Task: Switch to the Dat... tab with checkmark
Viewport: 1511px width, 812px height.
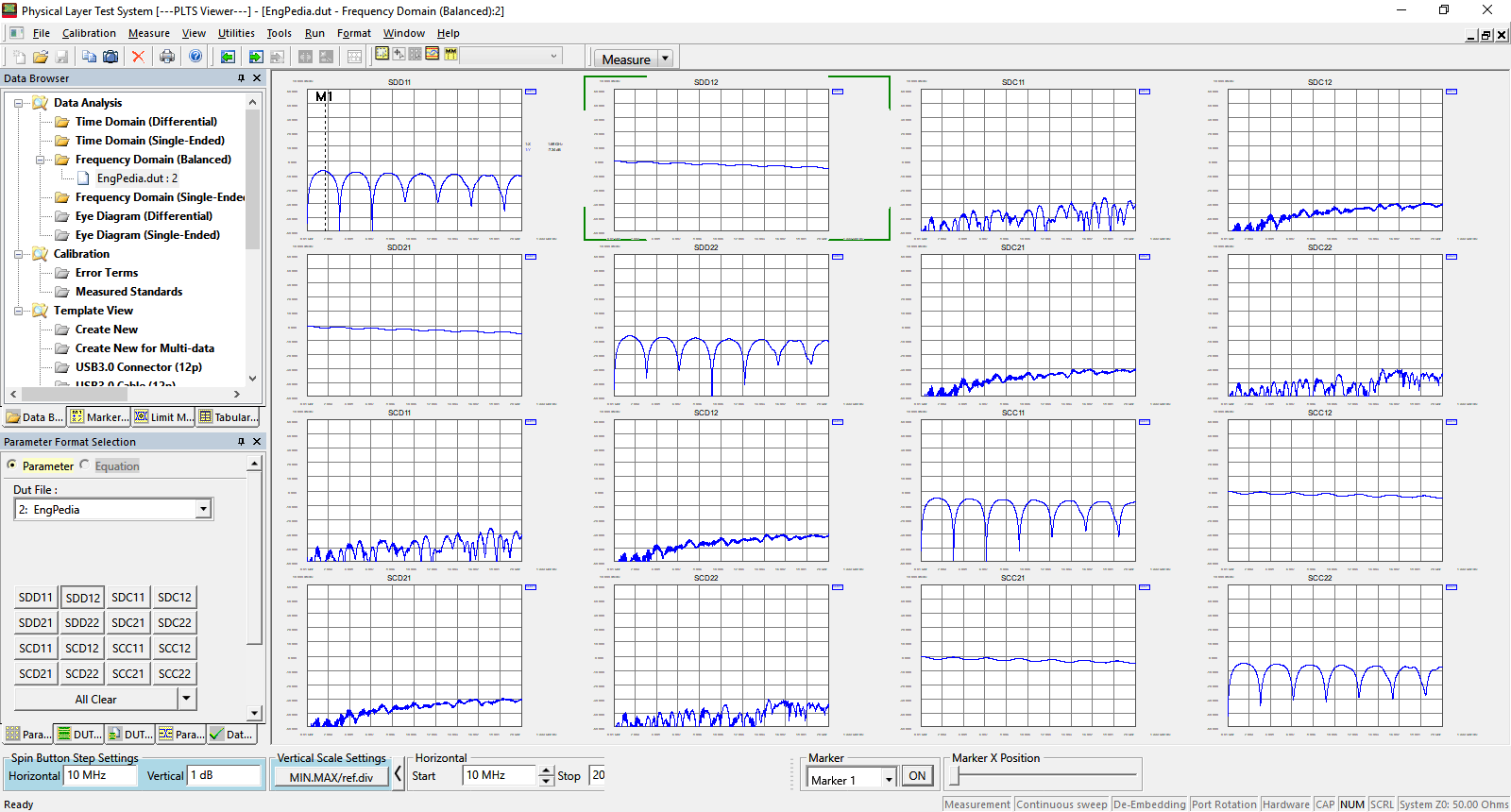Action: pos(231,734)
